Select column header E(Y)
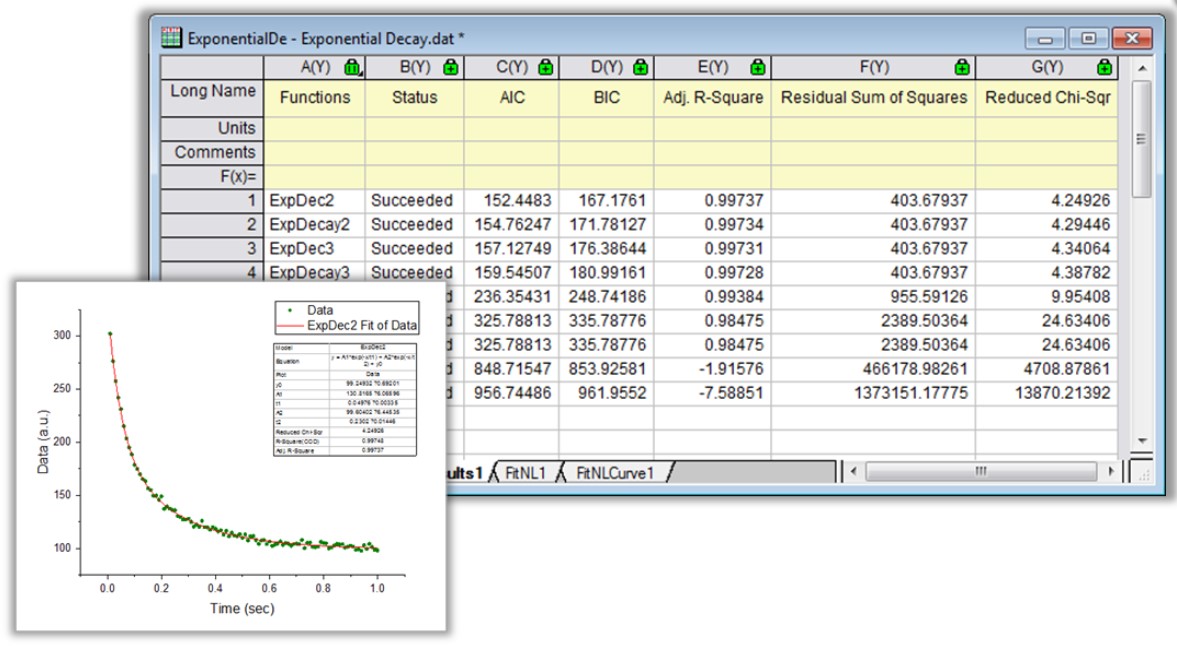Image resolution: width=1177 pixels, height=647 pixels. (x=712, y=68)
